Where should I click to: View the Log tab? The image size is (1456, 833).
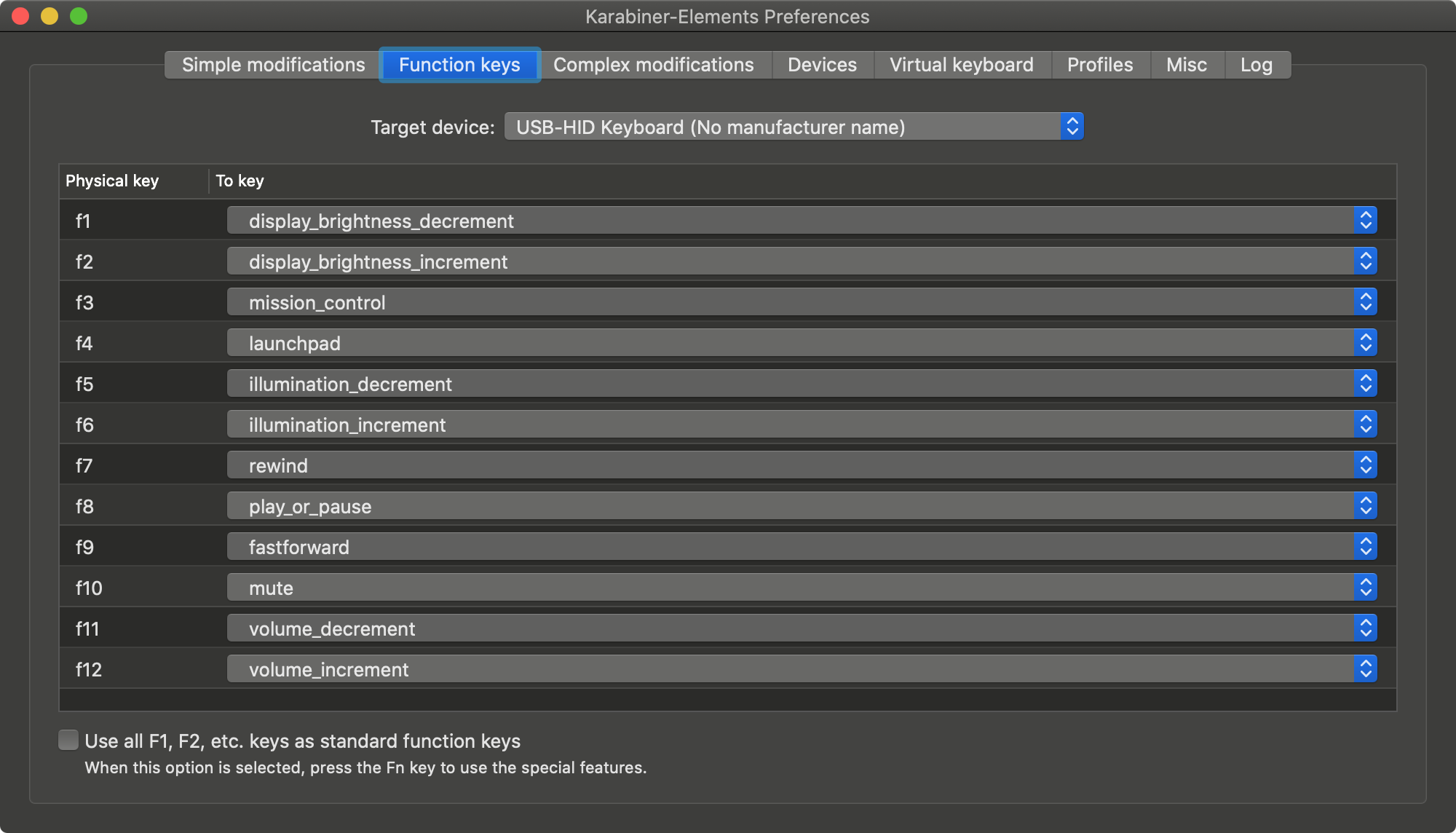pyautogui.click(x=1256, y=65)
